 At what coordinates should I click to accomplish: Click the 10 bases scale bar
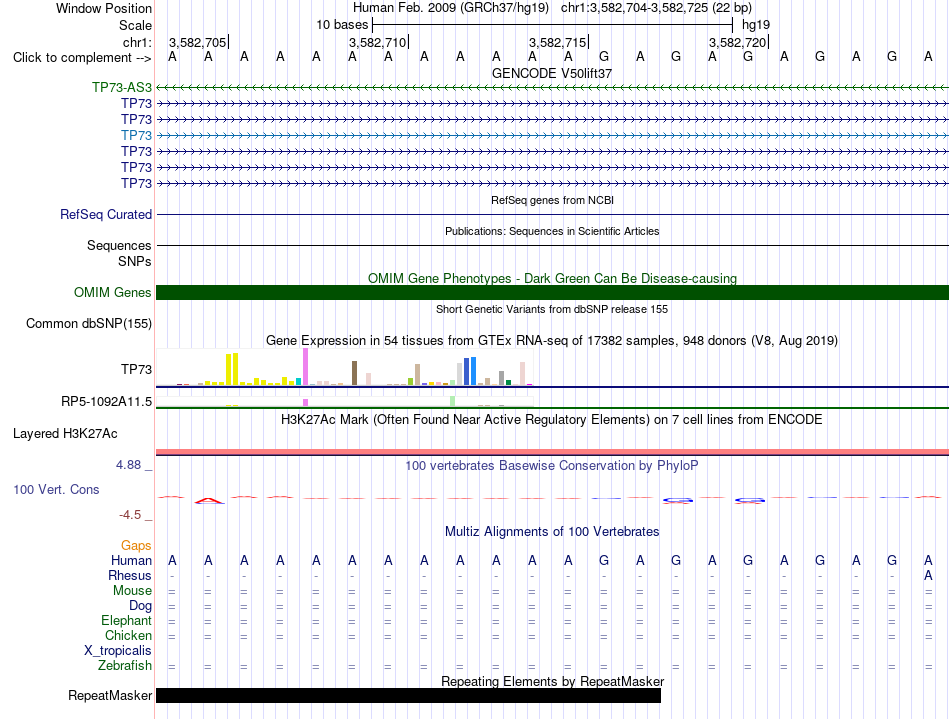[553, 25]
